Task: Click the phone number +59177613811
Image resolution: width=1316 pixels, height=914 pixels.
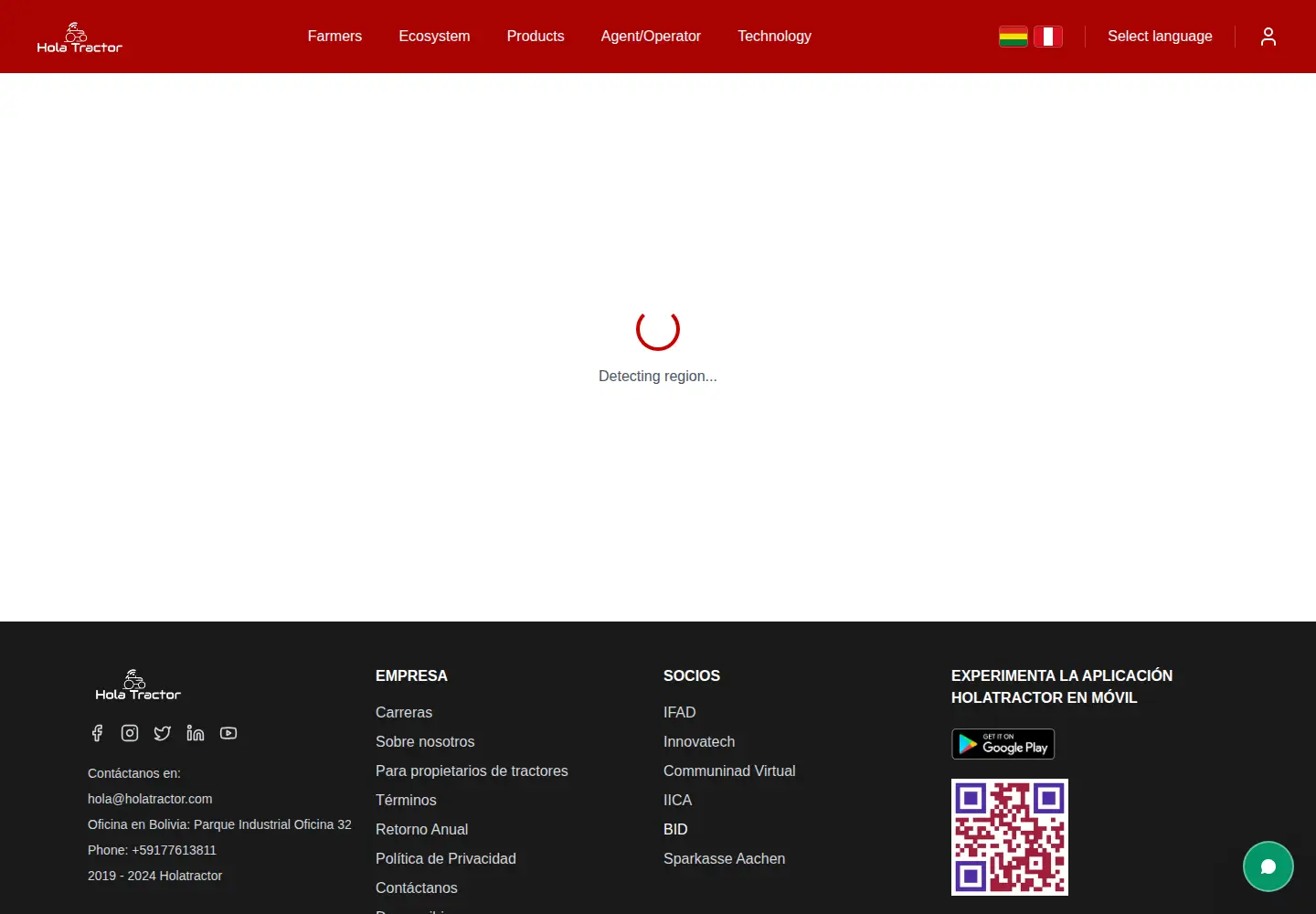Action: click(x=174, y=850)
